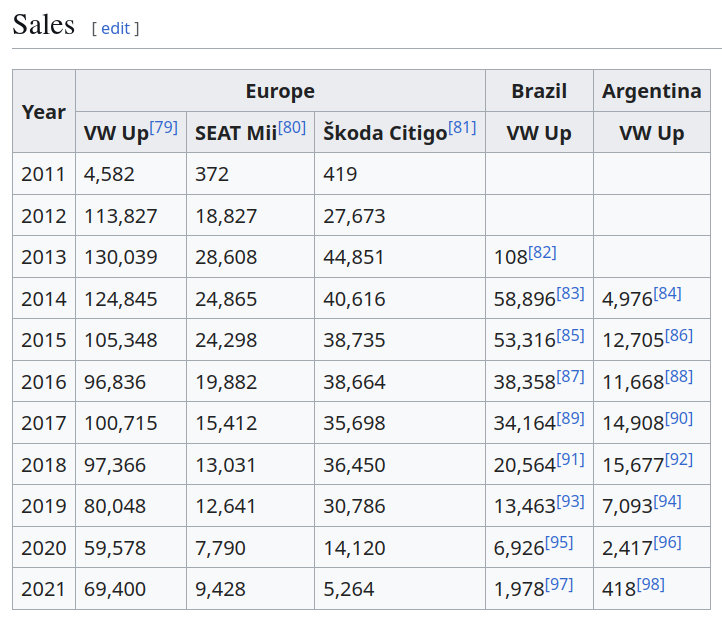The image size is (722, 628).
Task: Select the 419 Škoda Citigo cell
Action: (x=400, y=174)
